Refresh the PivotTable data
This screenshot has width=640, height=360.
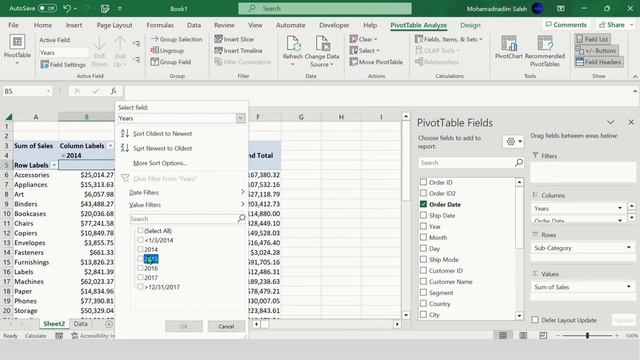pos(293,51)
